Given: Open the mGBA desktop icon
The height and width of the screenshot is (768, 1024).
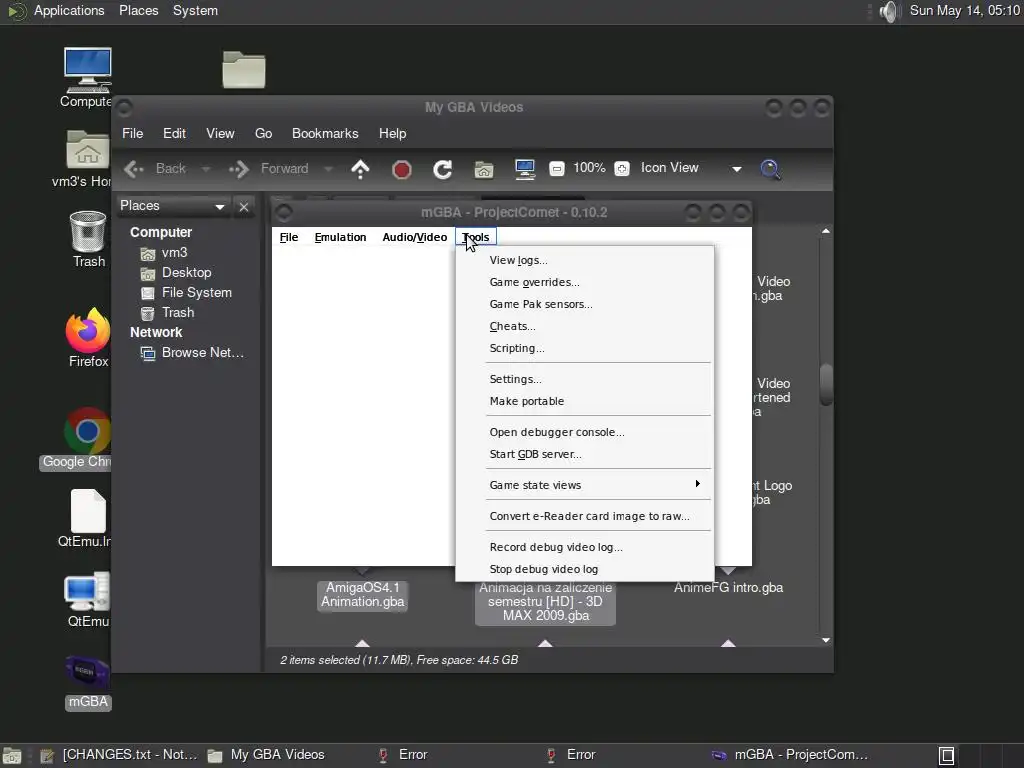Looking at the screenshot, I should tap(88, 683).
